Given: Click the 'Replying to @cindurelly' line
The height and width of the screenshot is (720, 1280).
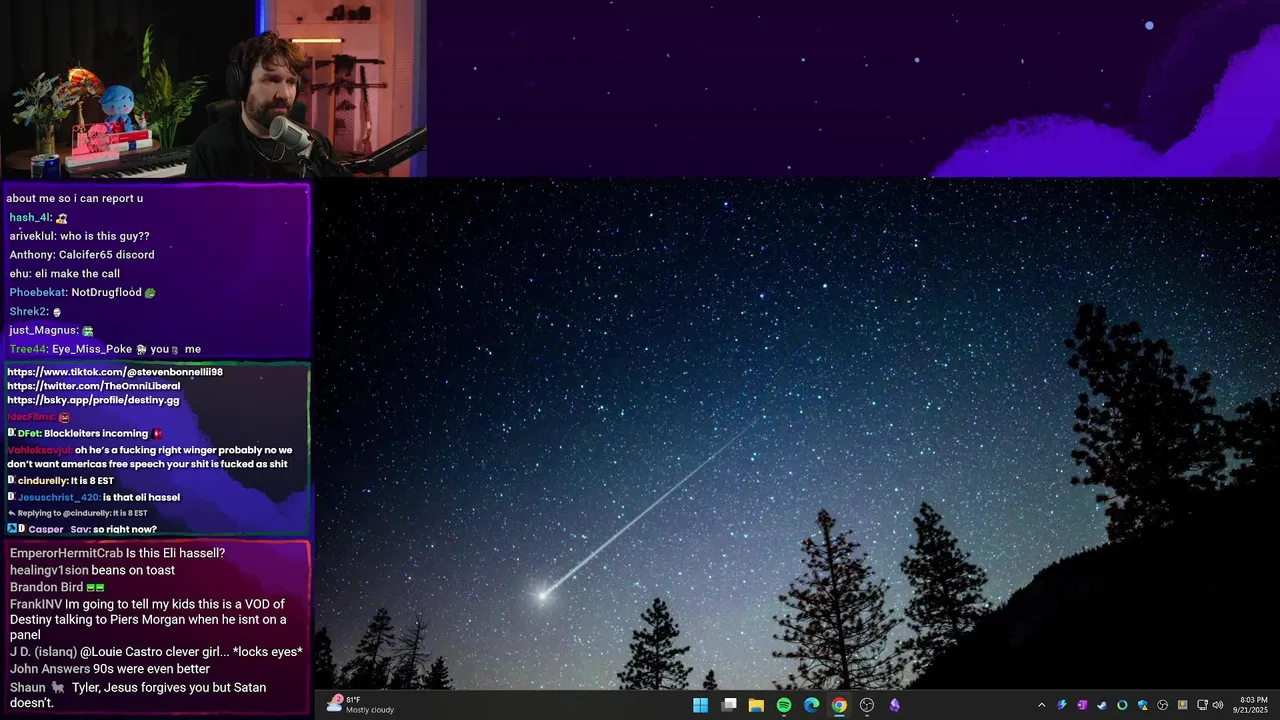Looking at the screenshot, I should 77,513.
